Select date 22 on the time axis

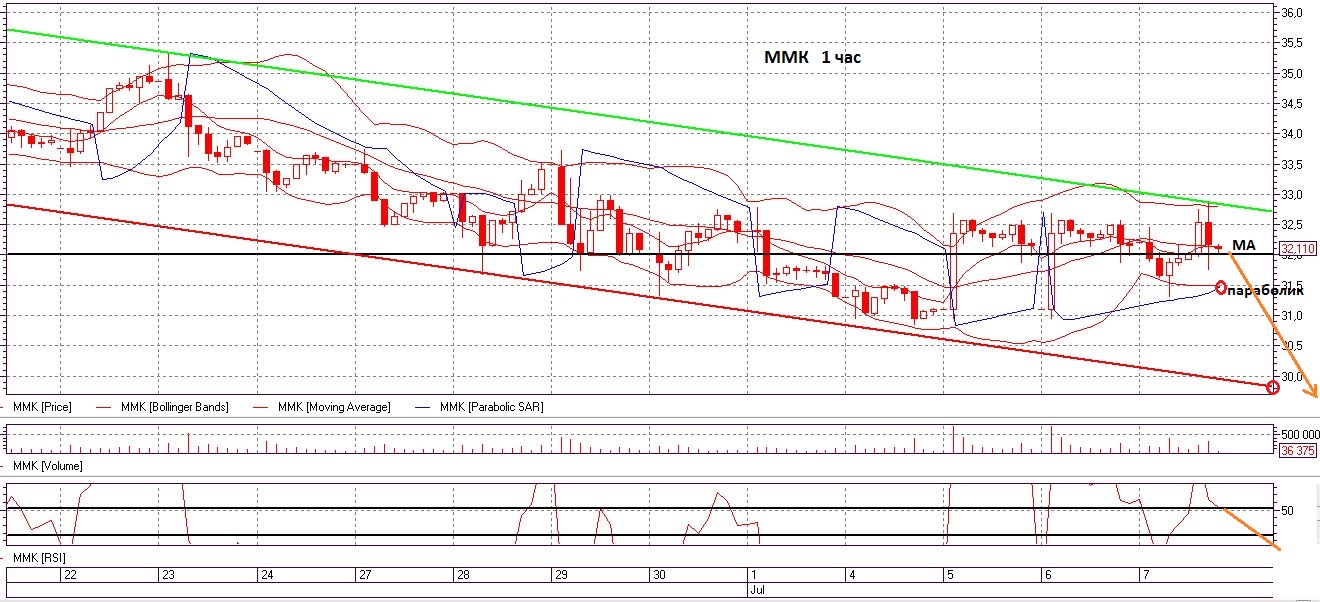70,575
